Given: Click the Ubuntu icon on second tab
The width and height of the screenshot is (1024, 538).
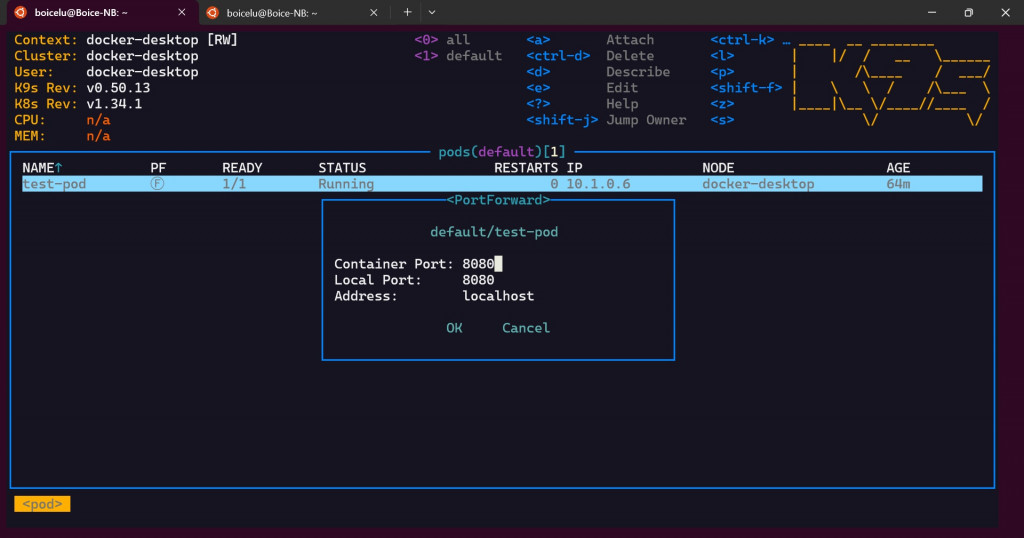Looking at the screenshot, I should [212, 12].
